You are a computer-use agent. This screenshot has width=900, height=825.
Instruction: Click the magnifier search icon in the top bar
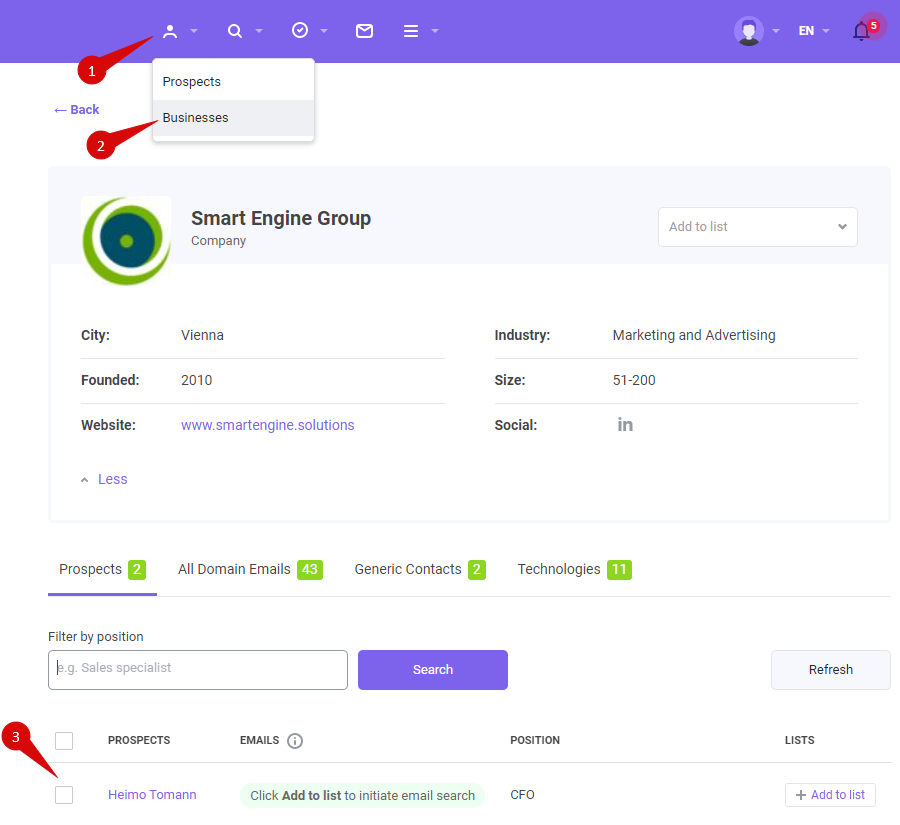(x=235, y=31)
